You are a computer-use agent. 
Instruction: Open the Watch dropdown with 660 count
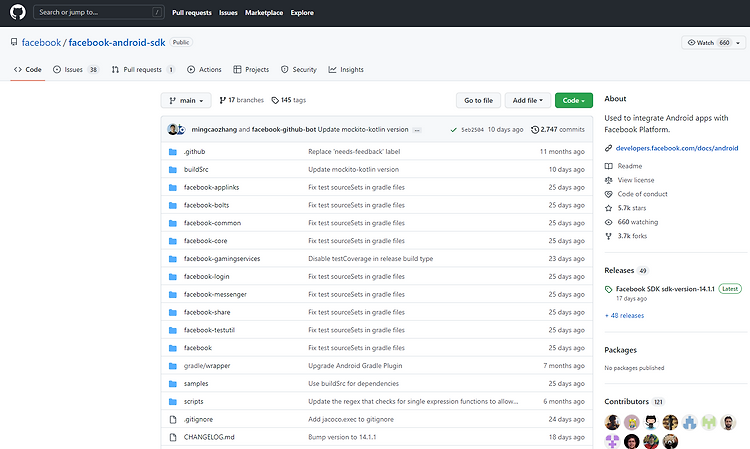(713, 43)
